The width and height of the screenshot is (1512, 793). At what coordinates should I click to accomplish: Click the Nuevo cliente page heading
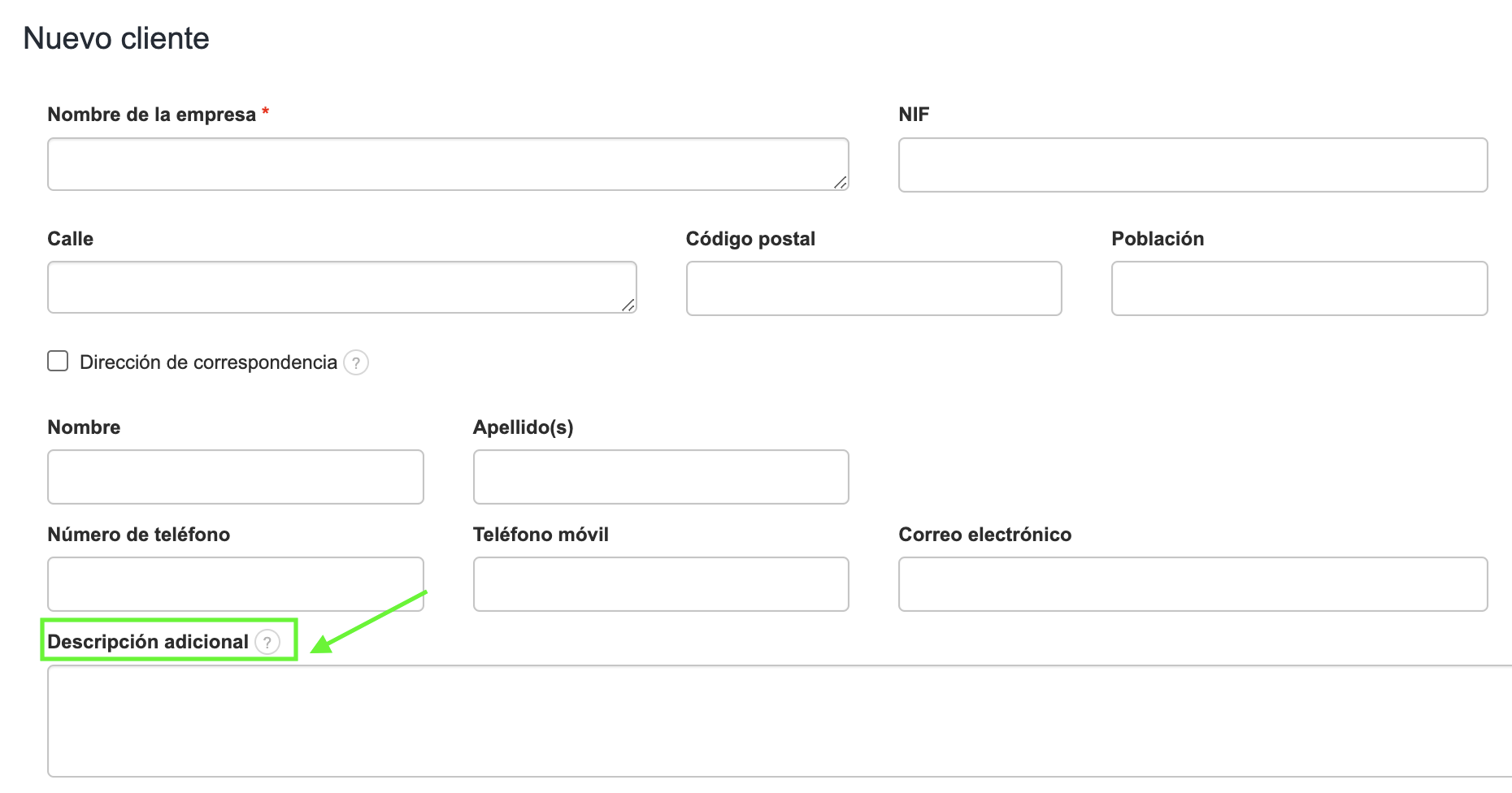(116, 38)
